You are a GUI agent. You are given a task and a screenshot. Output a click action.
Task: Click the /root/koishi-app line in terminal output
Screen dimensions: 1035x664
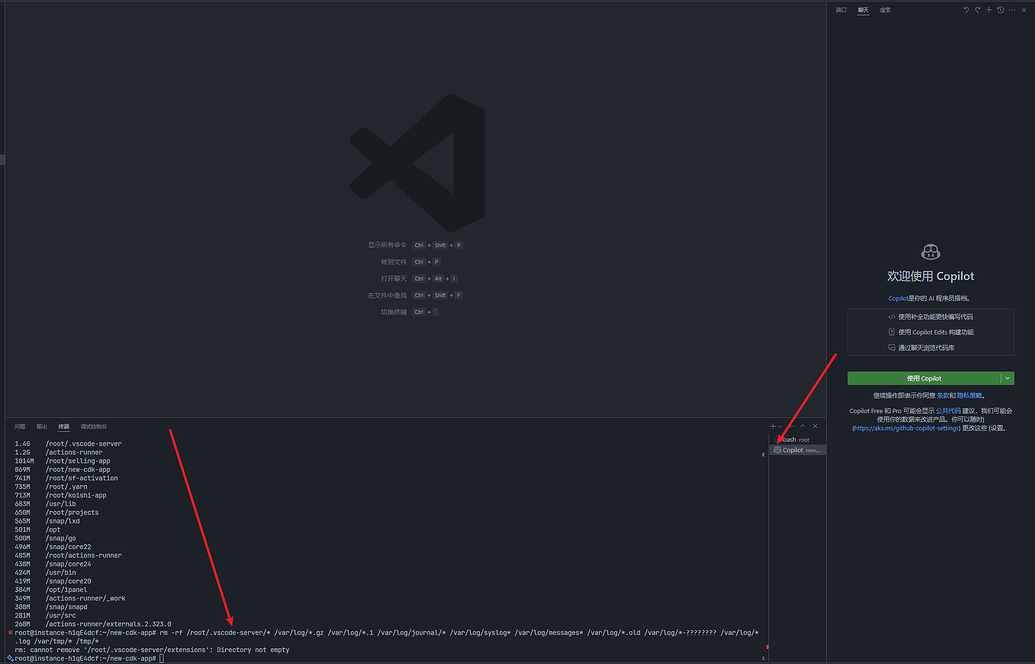[60, 495]
